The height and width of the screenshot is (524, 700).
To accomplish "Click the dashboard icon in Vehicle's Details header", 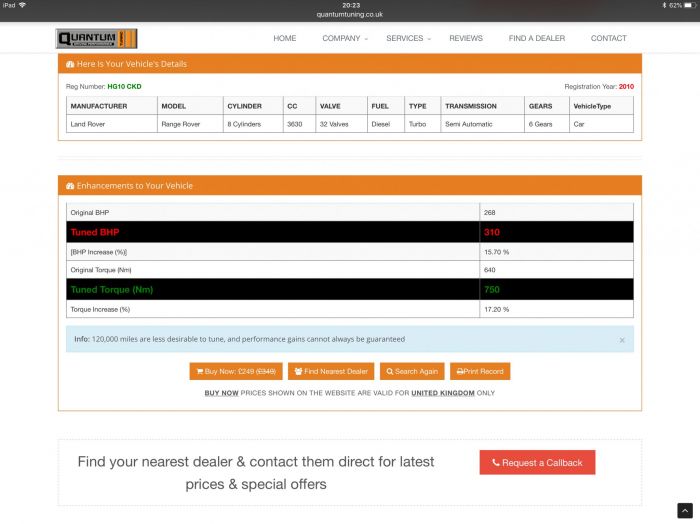I will click(x=70, y=64).
